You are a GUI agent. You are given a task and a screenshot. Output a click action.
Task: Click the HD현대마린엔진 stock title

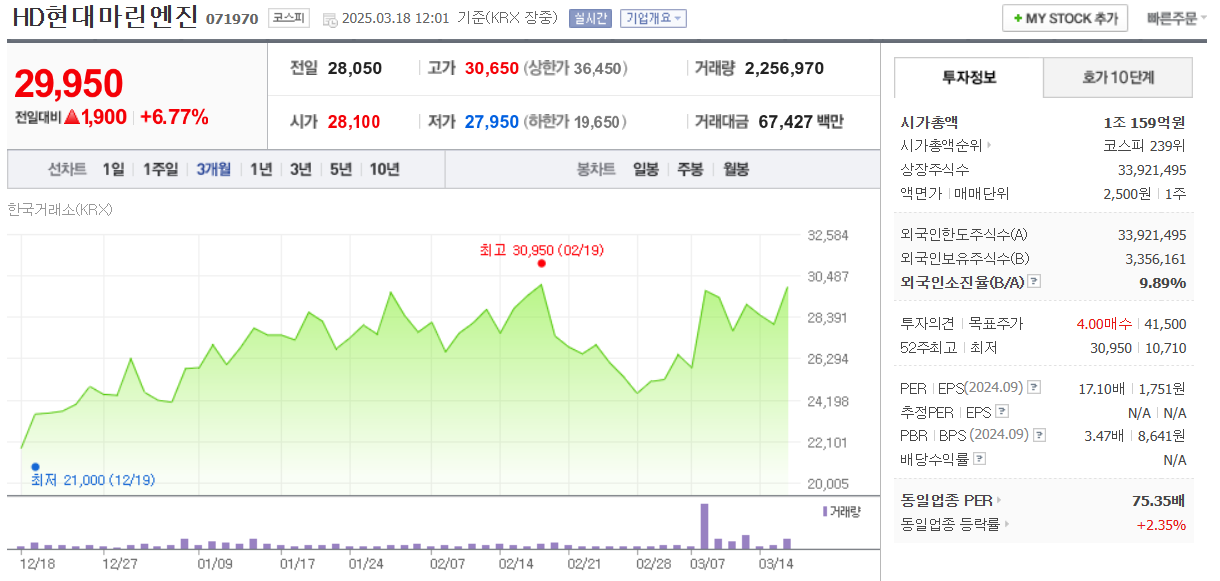[x=105, y=18]
